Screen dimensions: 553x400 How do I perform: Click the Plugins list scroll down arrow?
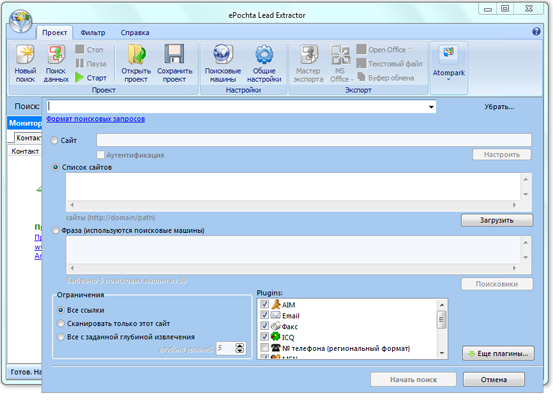(x=442, y=353)
